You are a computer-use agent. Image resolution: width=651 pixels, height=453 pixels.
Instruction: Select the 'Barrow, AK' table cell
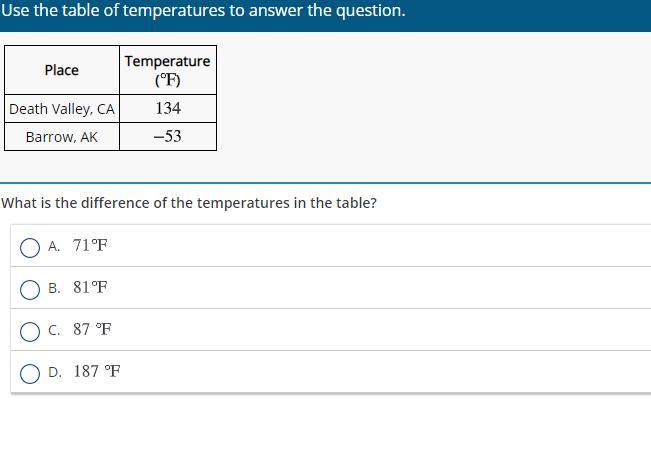click(62, 137)
